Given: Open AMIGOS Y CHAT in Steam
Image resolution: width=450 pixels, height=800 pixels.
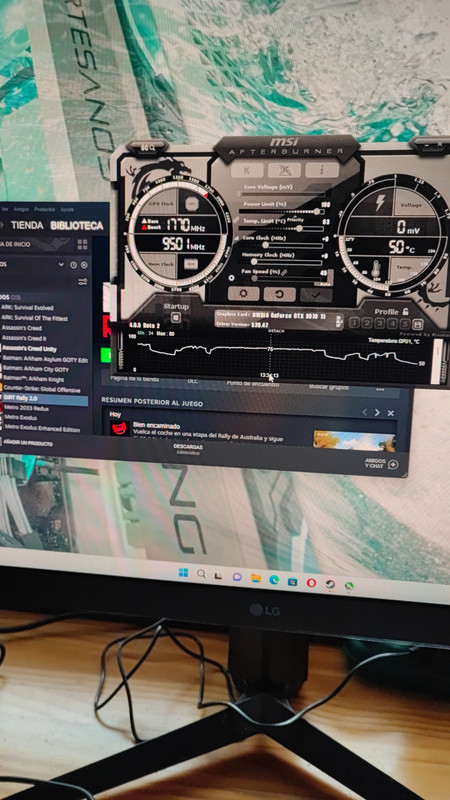Looking at the screenshot, I should [381, 463].
